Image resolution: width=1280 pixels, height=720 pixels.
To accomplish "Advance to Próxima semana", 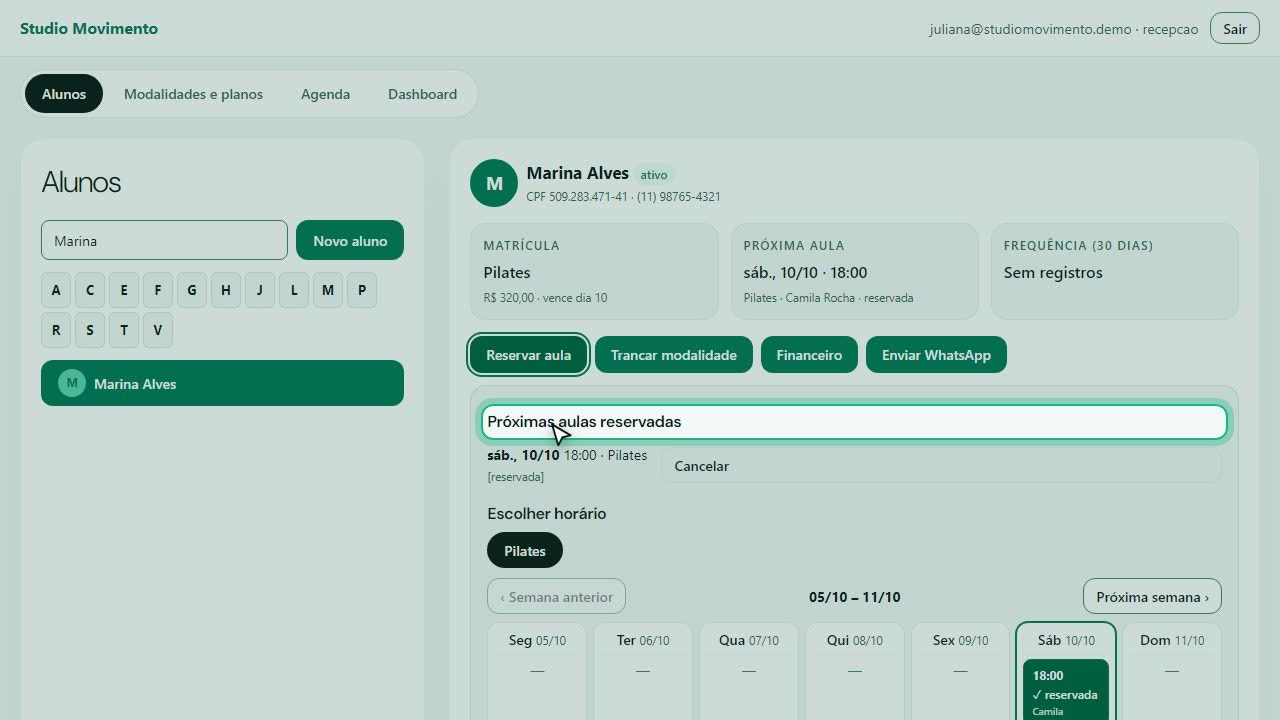I will tap(1152, 597).
